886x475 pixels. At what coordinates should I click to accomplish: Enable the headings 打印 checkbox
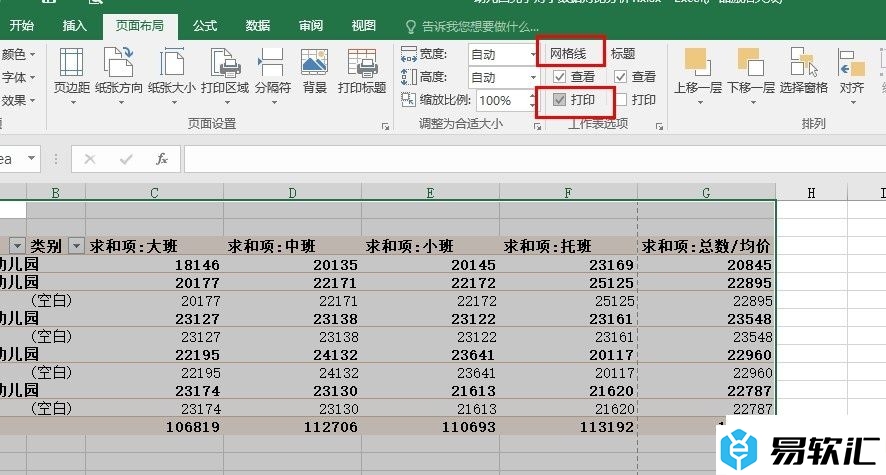tap(621, 100)
